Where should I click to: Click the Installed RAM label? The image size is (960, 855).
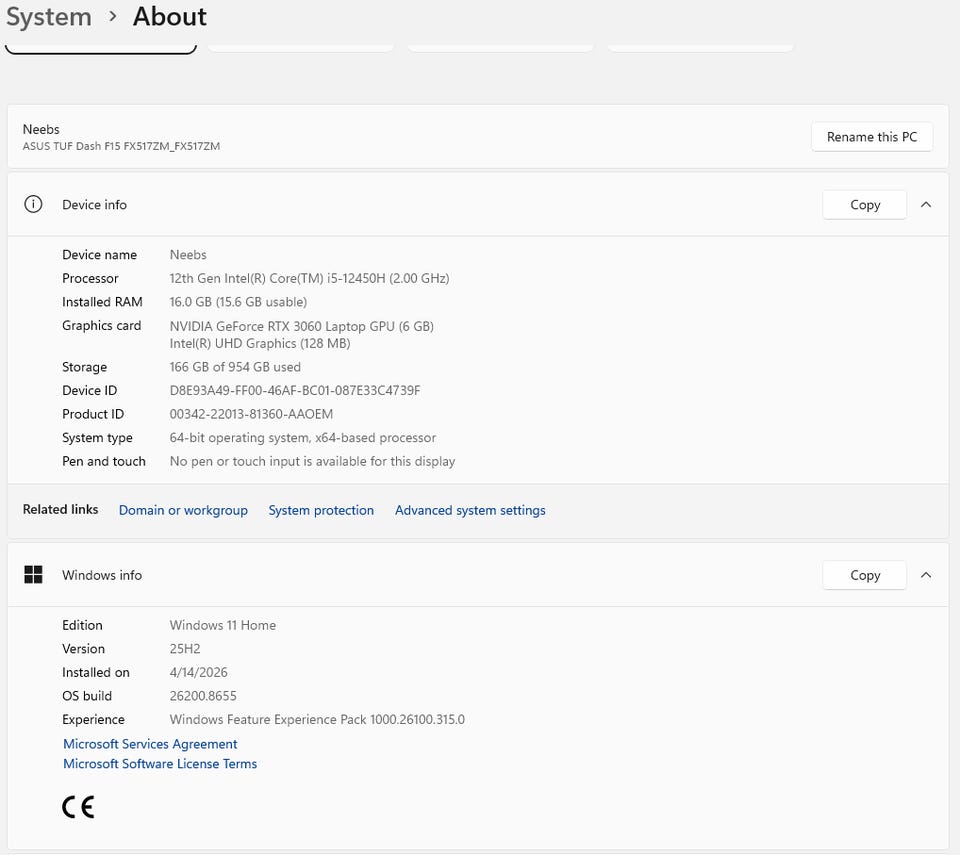tap(102, 302)
